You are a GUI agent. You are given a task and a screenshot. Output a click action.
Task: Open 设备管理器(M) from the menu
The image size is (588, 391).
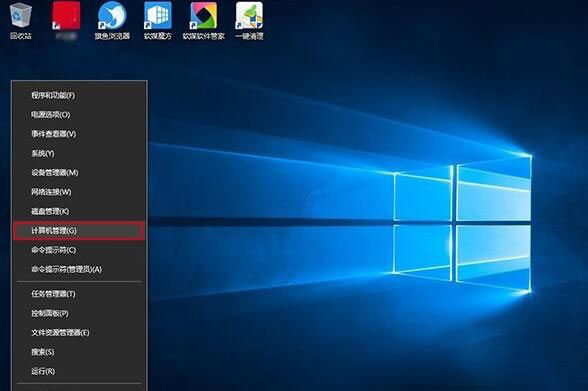[79, 173]
